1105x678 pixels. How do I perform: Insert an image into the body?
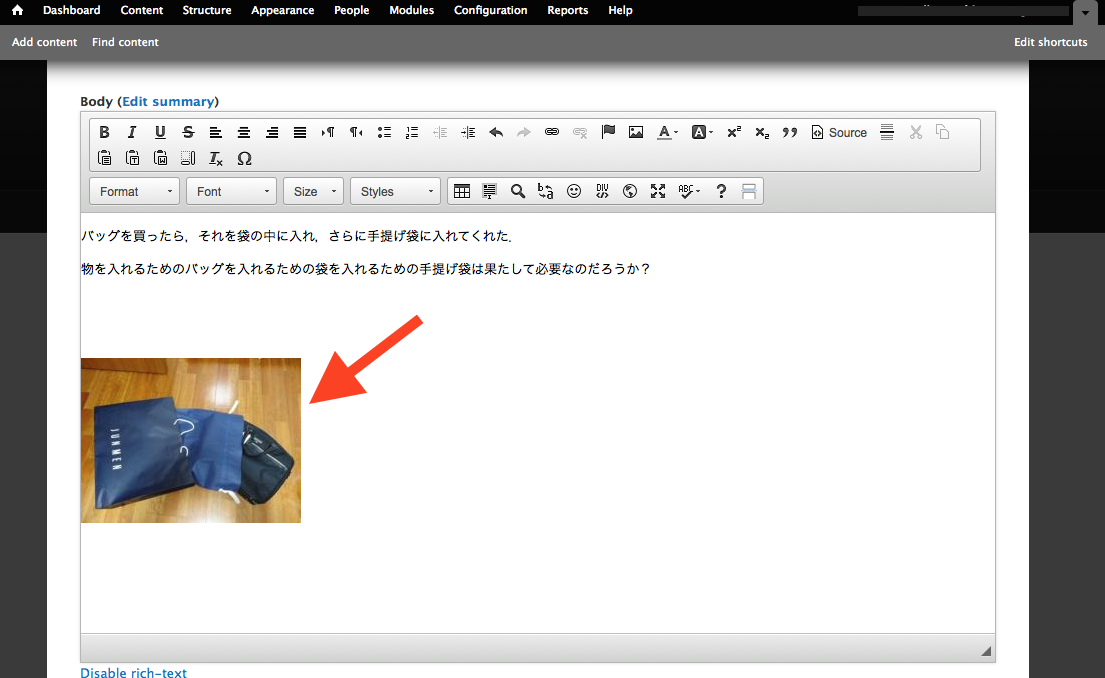636,132
